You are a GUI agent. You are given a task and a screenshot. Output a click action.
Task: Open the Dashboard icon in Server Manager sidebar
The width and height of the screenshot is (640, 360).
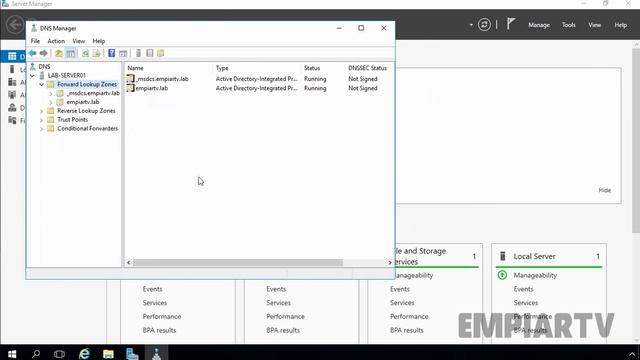pyautogui.click(x=12, y=56)
